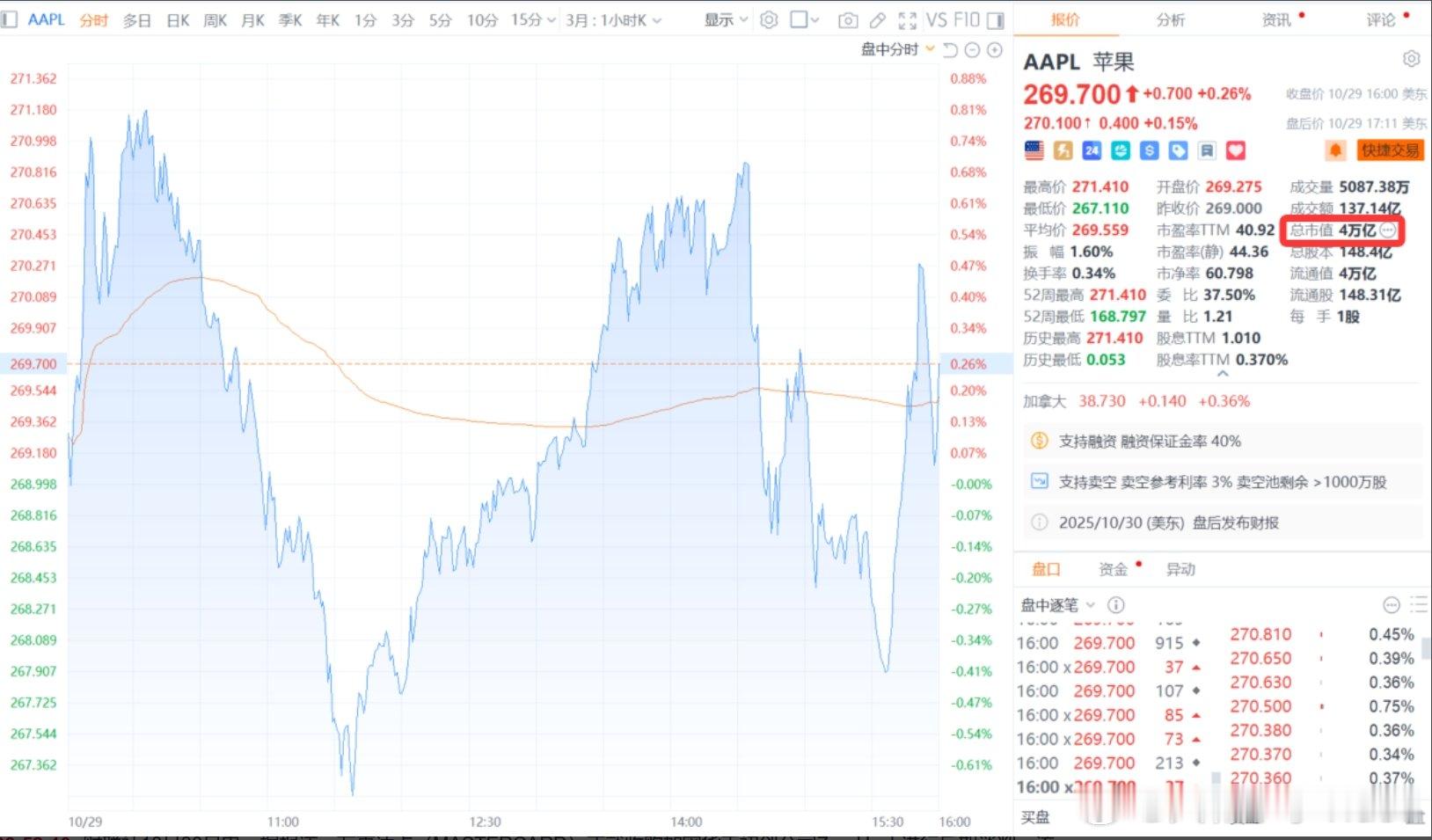Open the 支持融资 融资保证金率 40% row
The height and width of the screenshot is (840, 1432).
[1223, 441]
